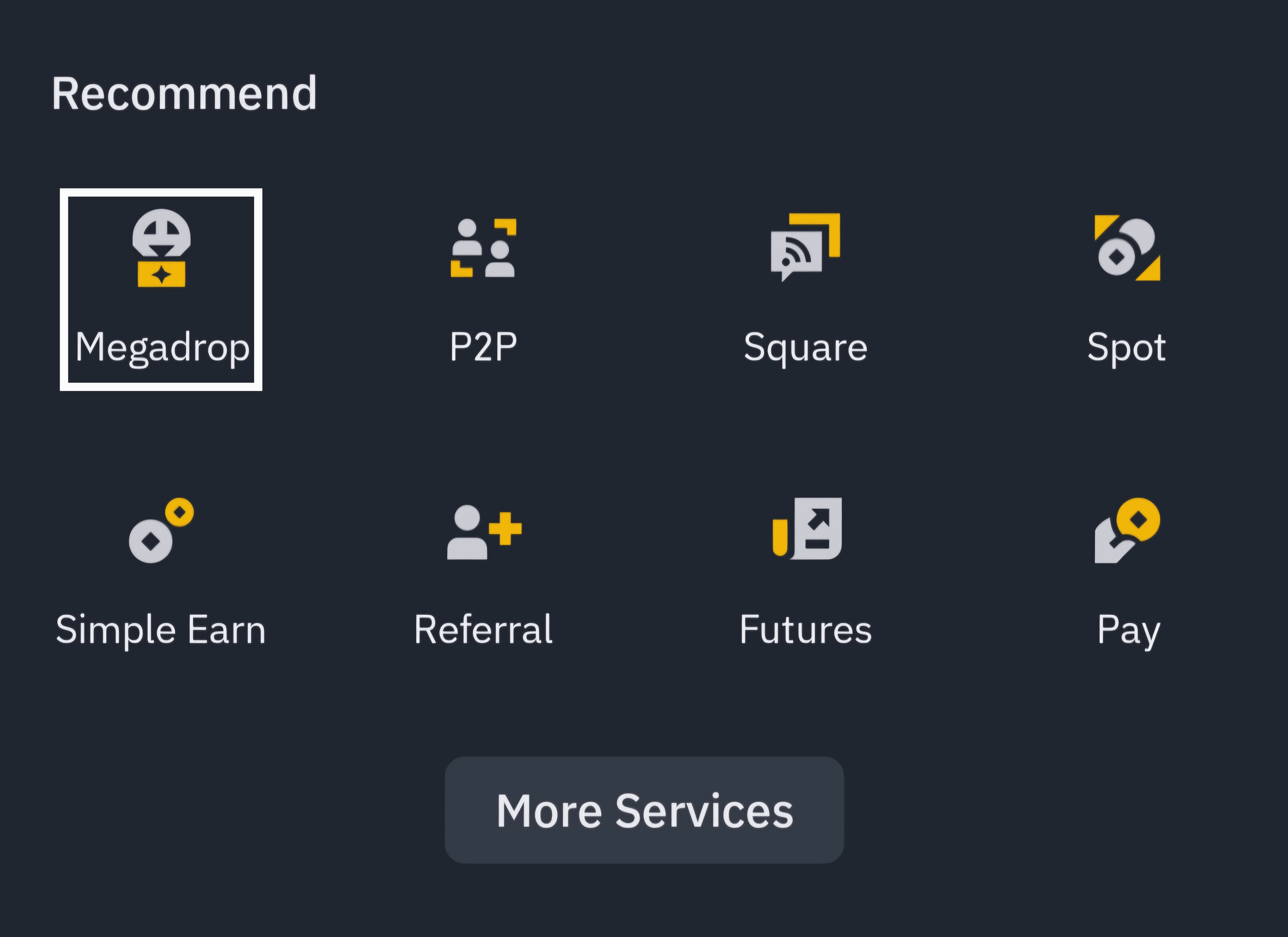Image resolution: width=1288 pixels, height=937 pixels.
Task: Select the Referral text label
Action: [483, 629]
